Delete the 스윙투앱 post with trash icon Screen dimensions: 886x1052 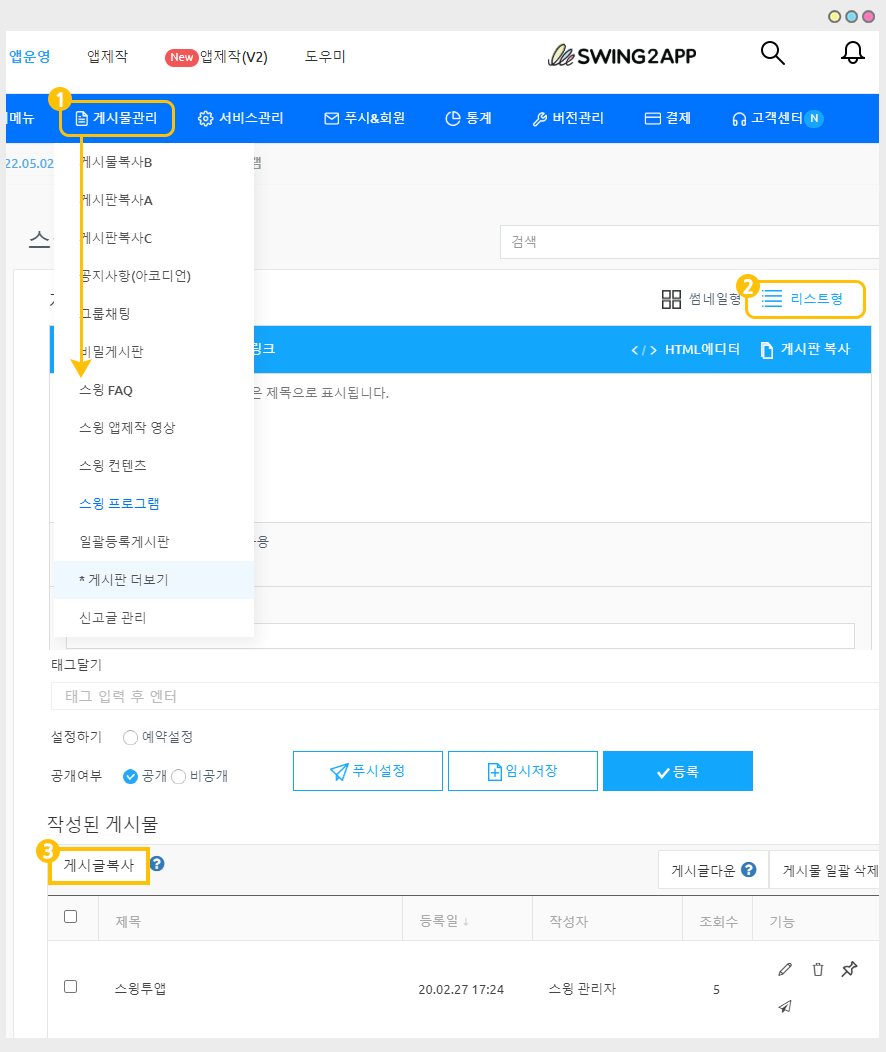pos(817,969)
